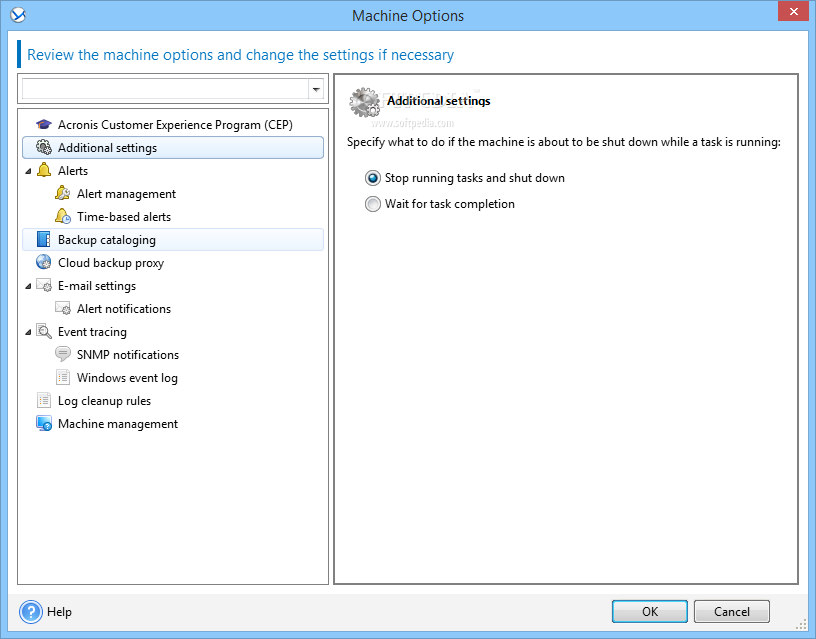Collapse the Event tracing tree node

point(28,332)
